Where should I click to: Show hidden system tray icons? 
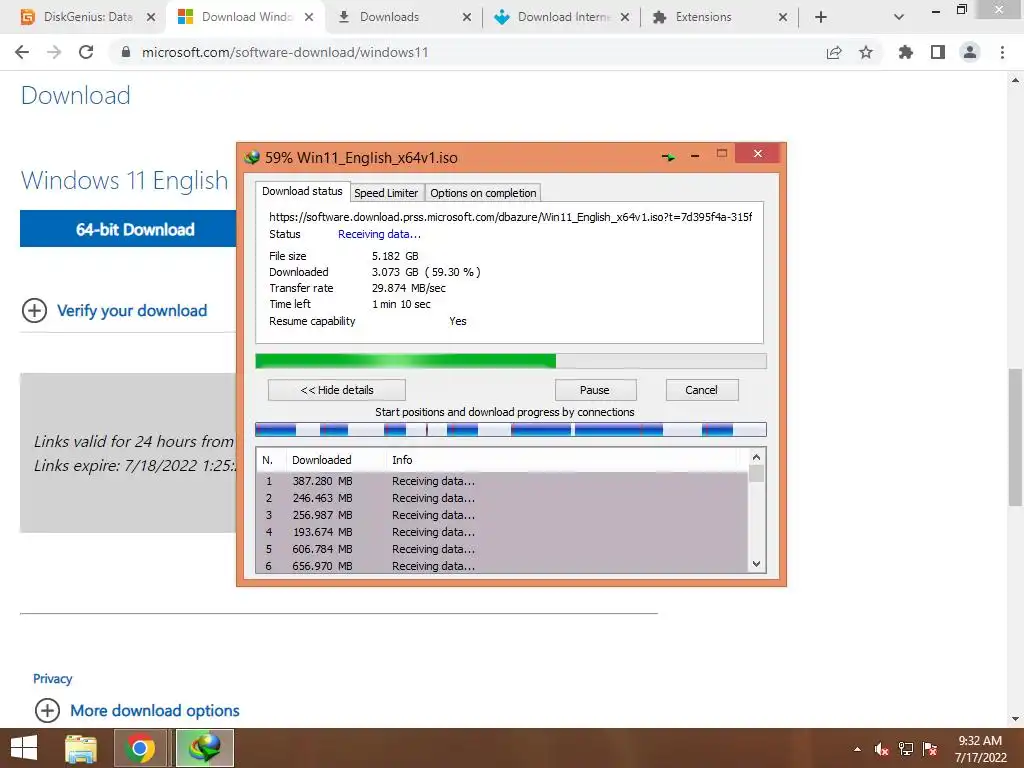[857, 749]
